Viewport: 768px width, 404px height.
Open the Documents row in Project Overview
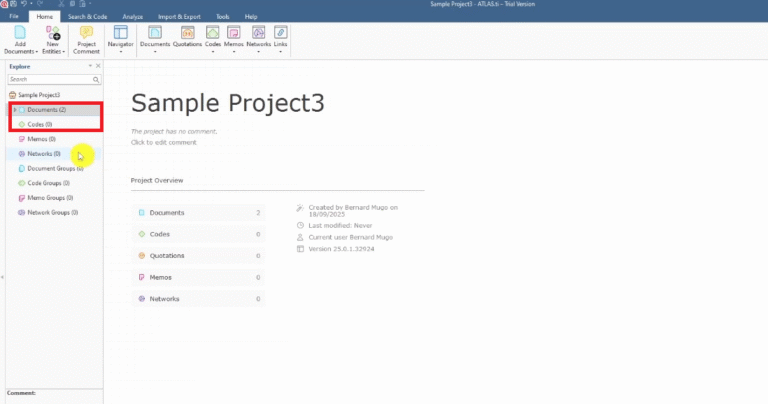(x=198, y=213)
